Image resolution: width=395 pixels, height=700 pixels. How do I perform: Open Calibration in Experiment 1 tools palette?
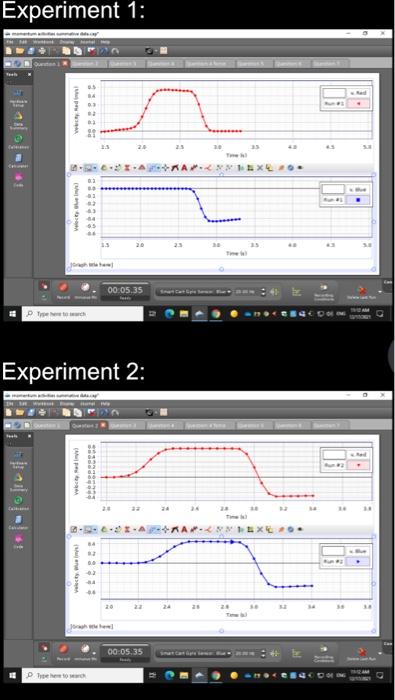(x=18, y=141)
